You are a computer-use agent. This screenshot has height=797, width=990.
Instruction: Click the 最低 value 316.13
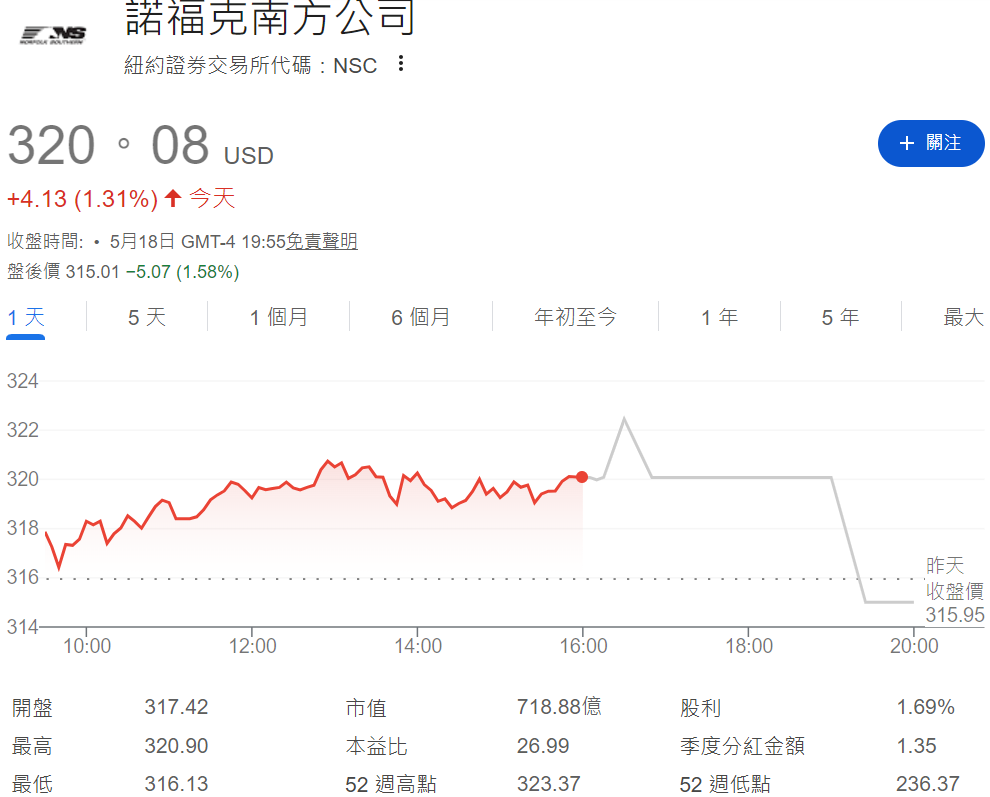pyautogui.click(x=176, y=784)
